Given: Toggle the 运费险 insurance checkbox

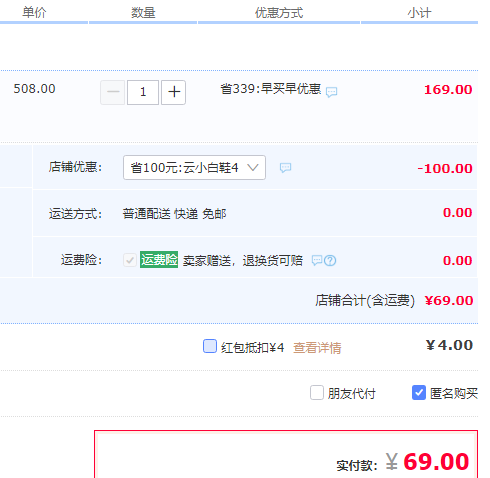Looking at the screenshot, I should click(x=130, y=260).
